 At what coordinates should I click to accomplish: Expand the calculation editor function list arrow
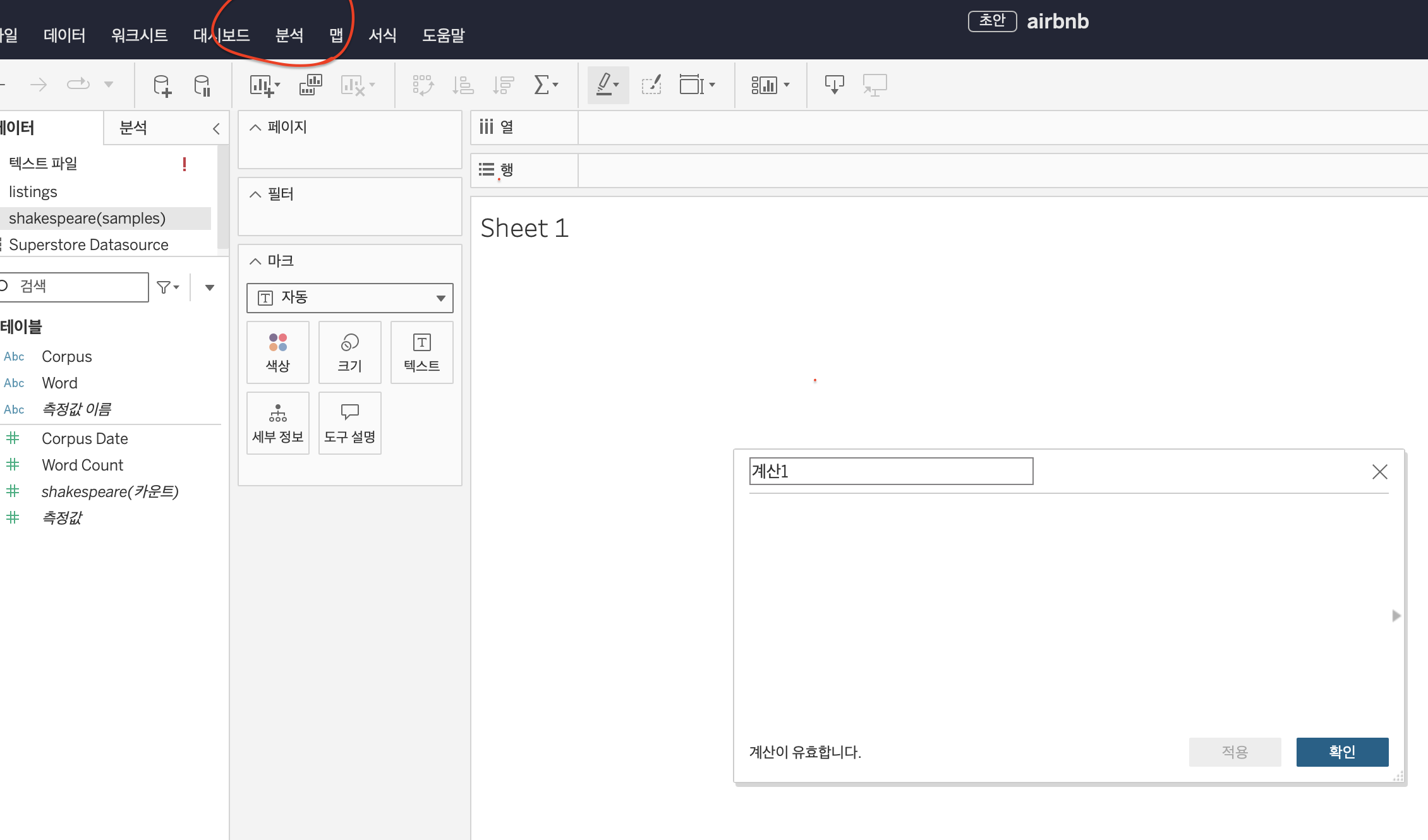point(1396,616)
